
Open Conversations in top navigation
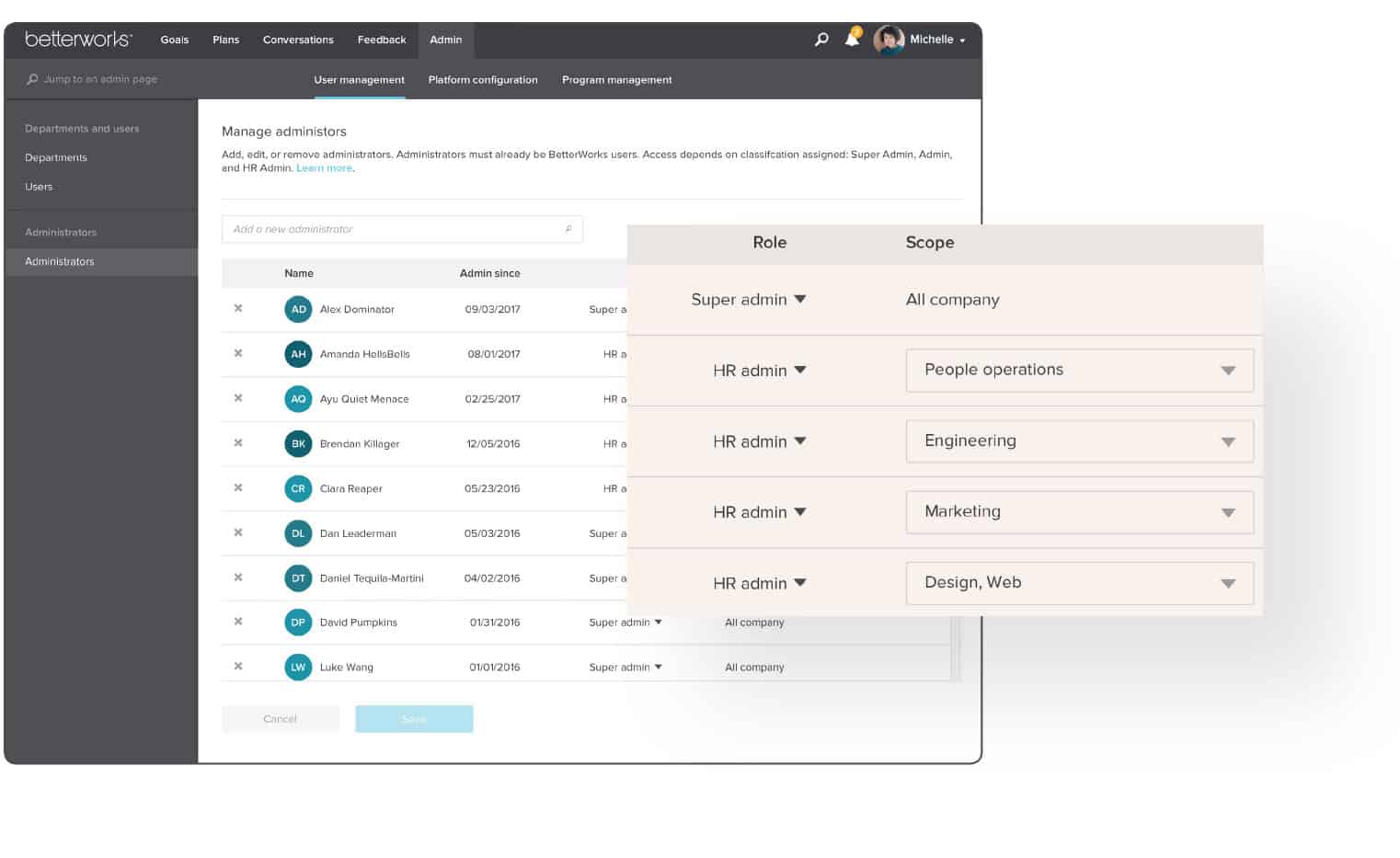pos(298,40)
